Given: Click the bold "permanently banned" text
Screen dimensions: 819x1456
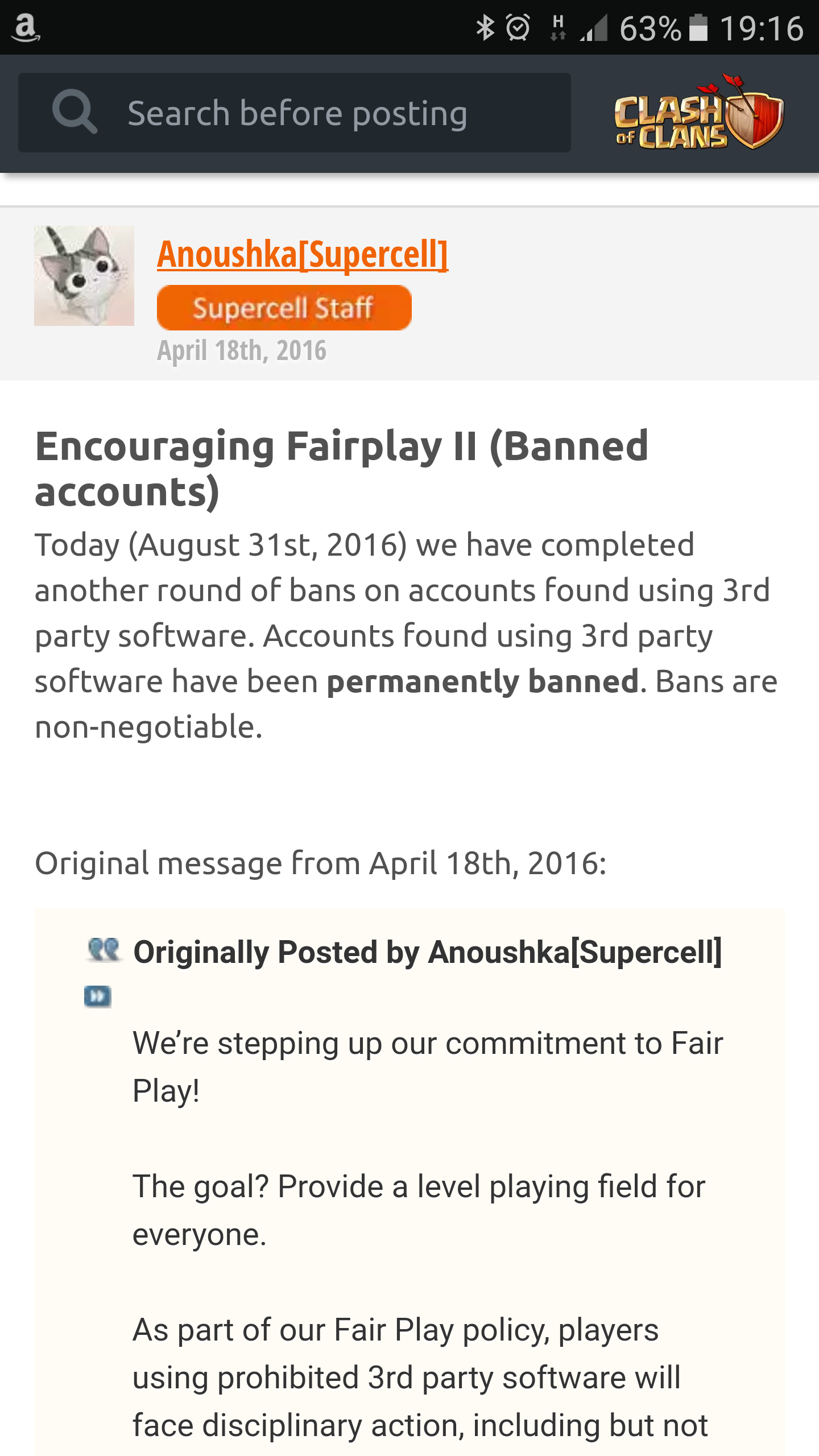Looking at the screenshot, I should [x=483, y=681].
